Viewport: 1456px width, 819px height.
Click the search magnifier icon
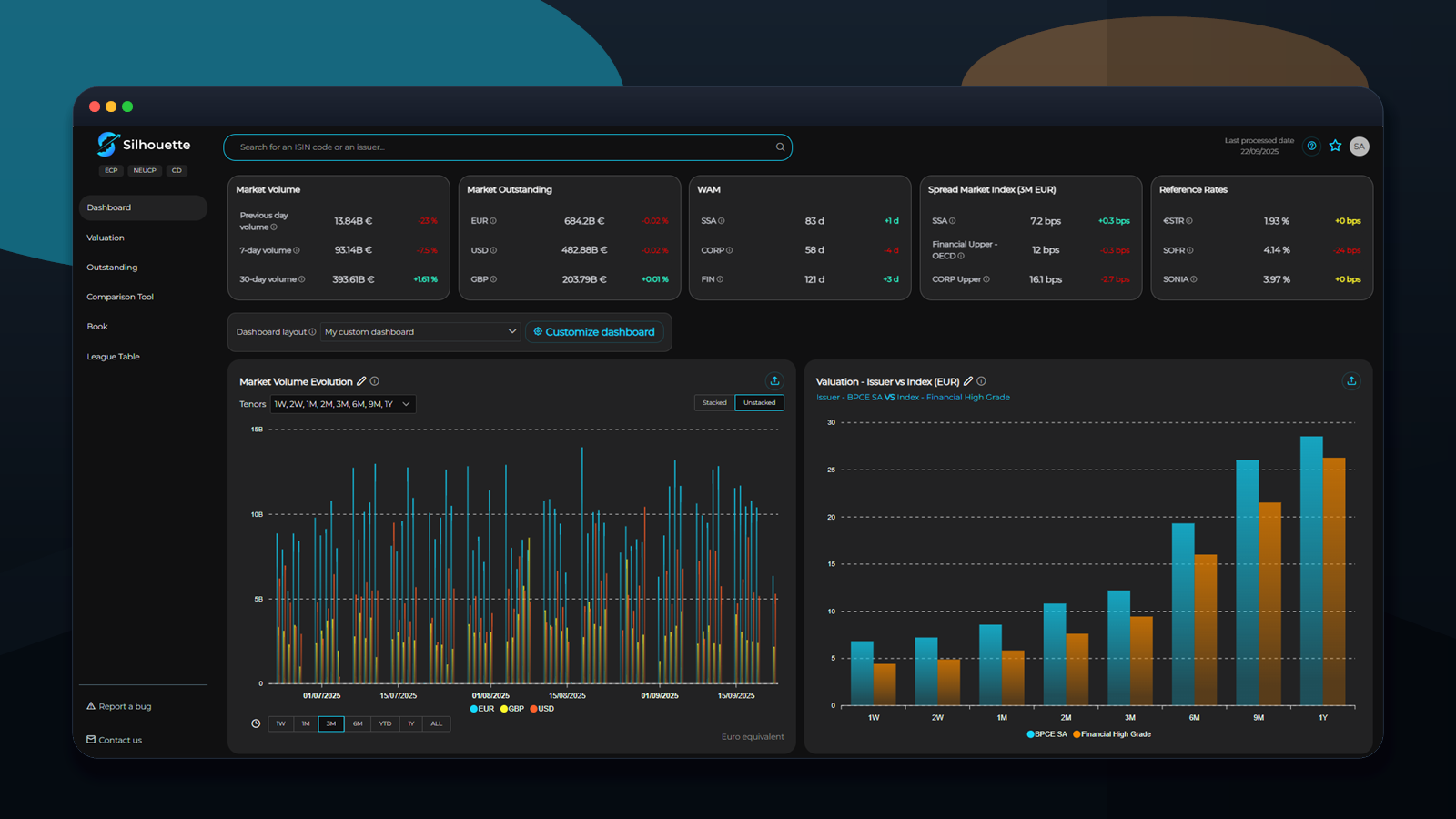(x=780, y=147)
